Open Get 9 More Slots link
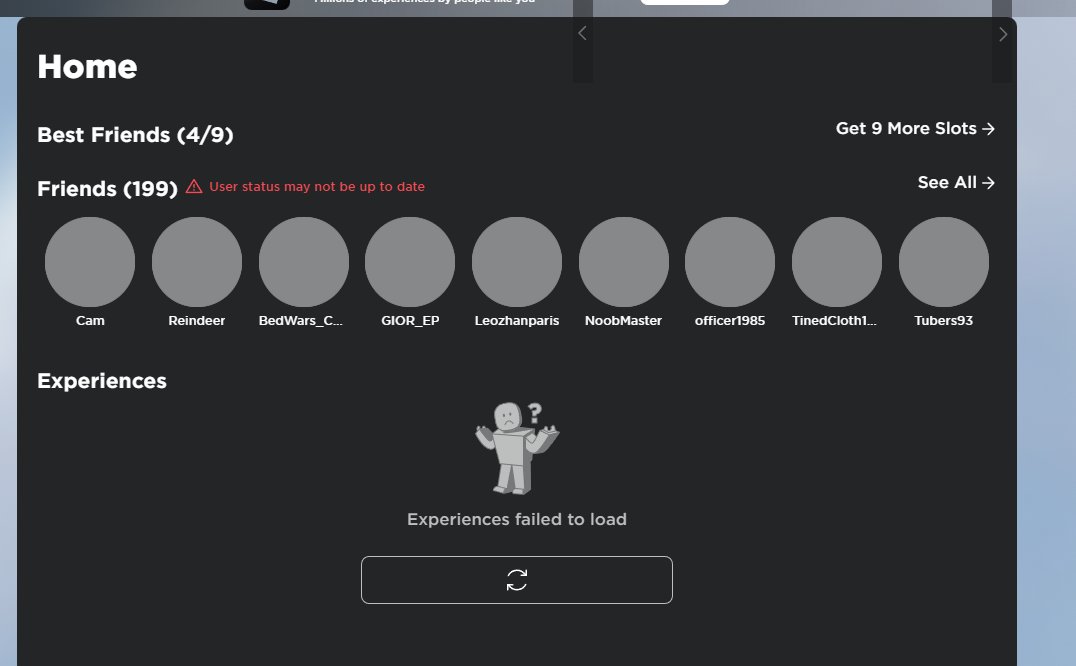Screen dimensions: 1076x666 915,128
